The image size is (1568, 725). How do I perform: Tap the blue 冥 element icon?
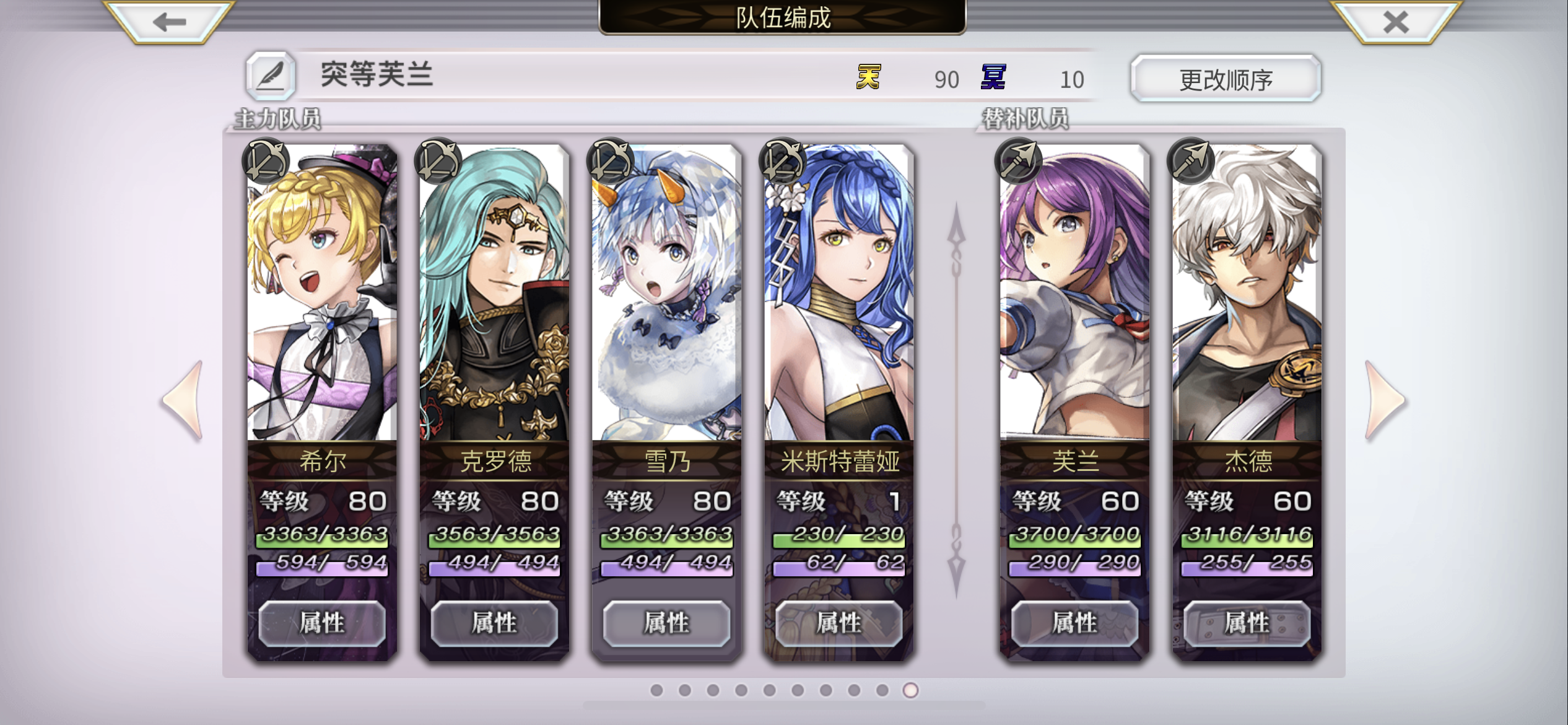coord(993,77)
